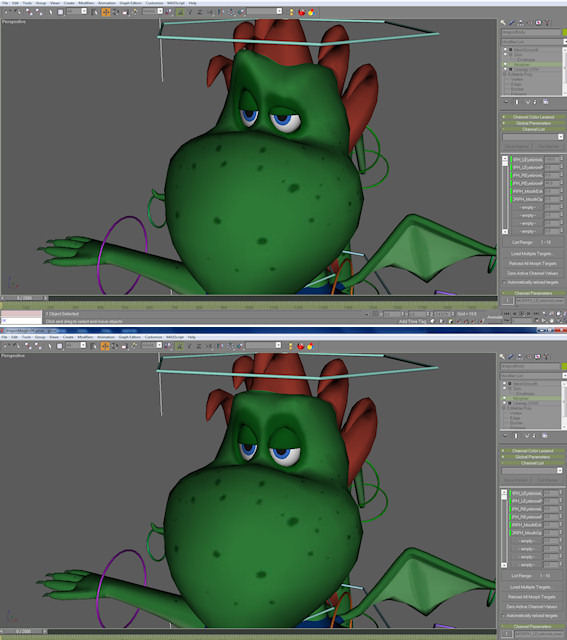Toggle Unwrap UVW modifier lightbulb in upper stack
567x640 pixels.
pyautogui.click(x=505, y=69)
